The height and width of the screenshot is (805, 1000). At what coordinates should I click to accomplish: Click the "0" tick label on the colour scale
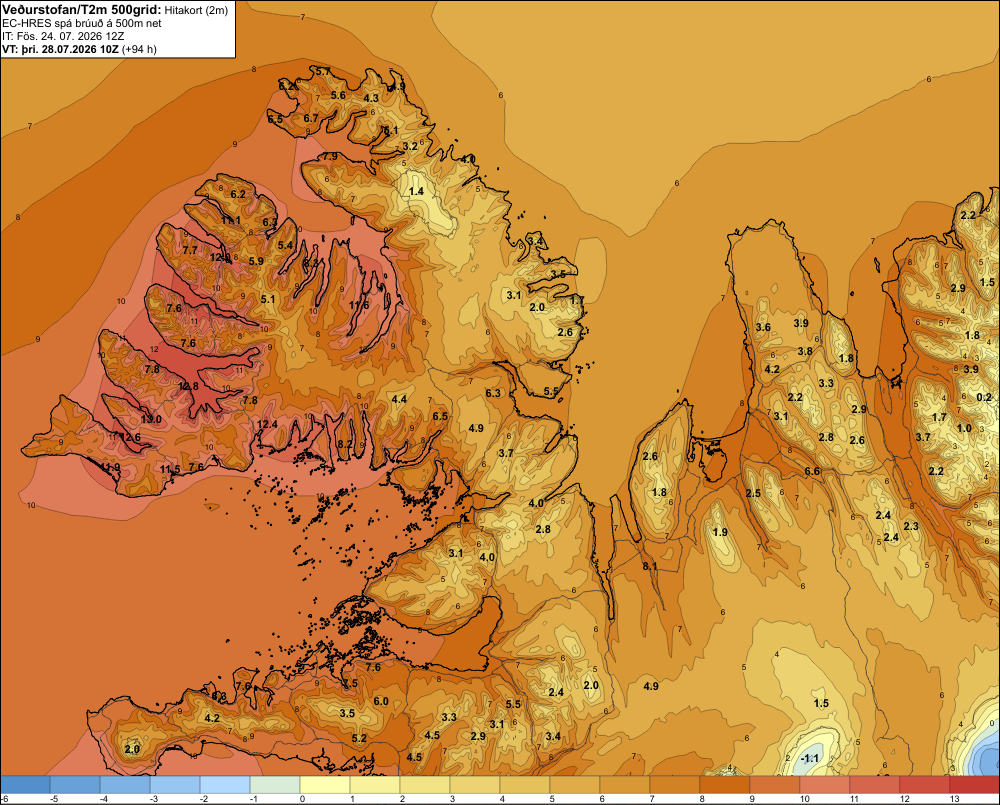[302, 799]
